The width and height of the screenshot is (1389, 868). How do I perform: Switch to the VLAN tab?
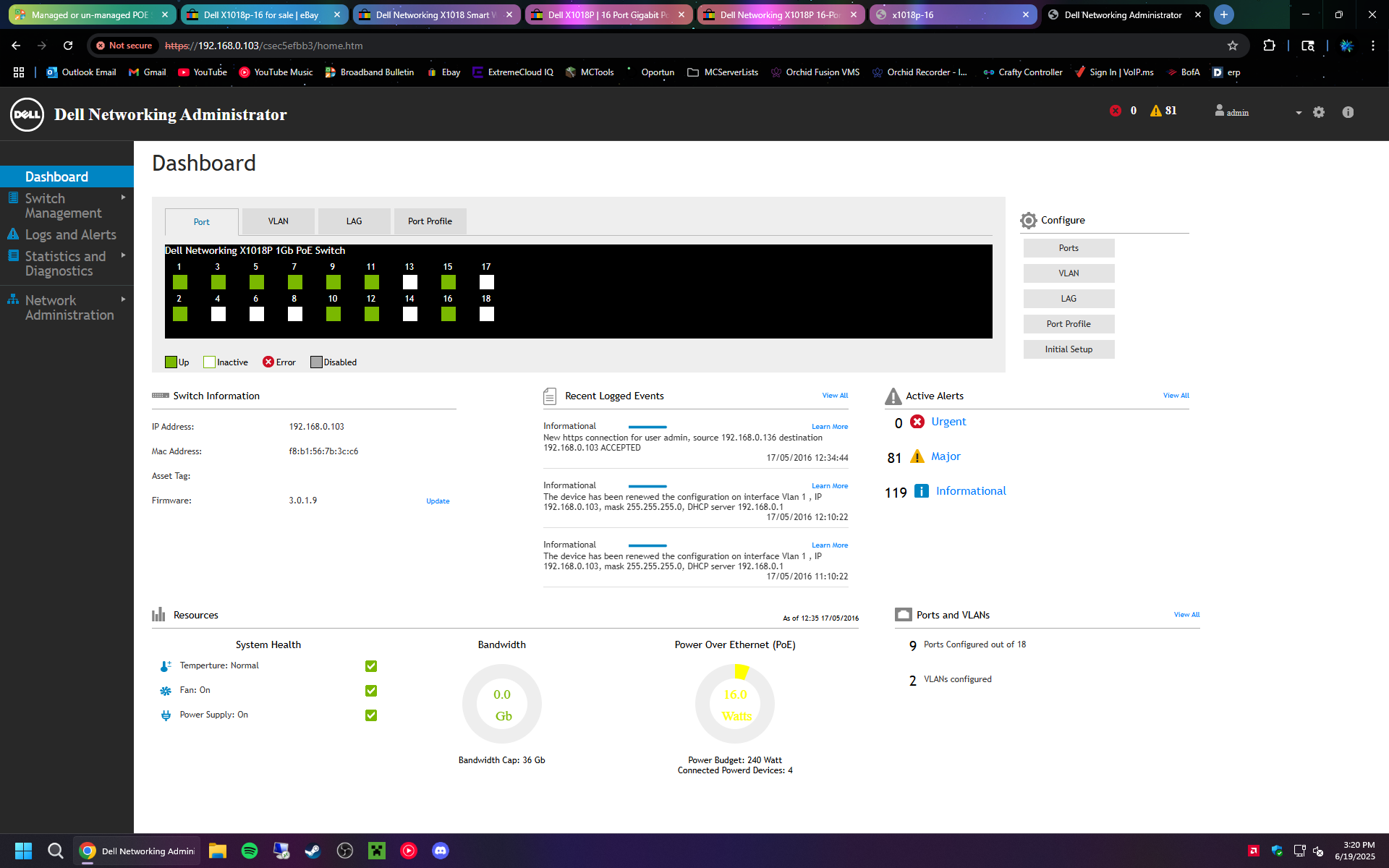pos(279,221)
